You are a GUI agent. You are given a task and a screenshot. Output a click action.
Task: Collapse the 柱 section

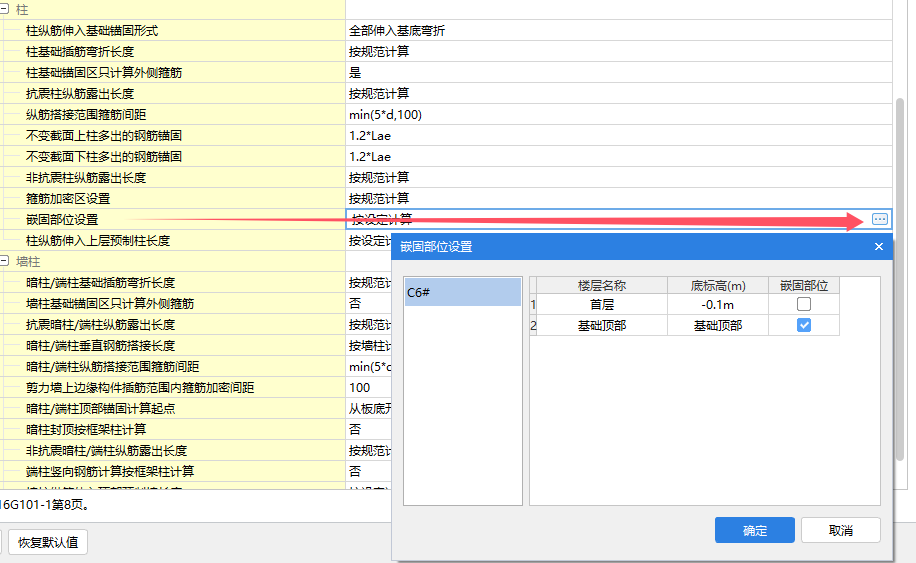[x=4, y=9]
